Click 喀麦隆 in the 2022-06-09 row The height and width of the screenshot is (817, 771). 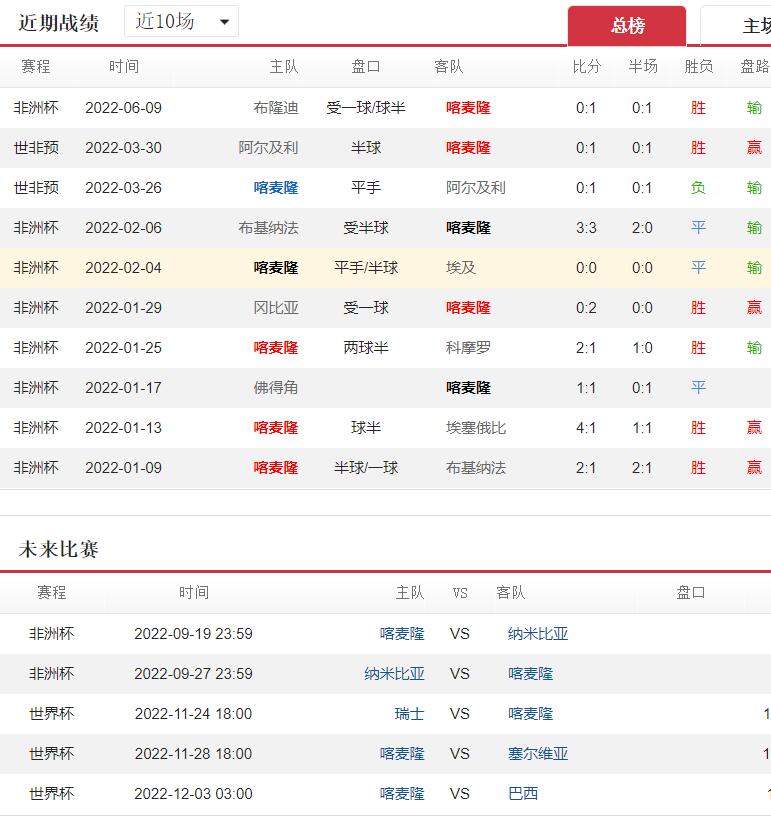pyautogui.click(x=468, y=108)
